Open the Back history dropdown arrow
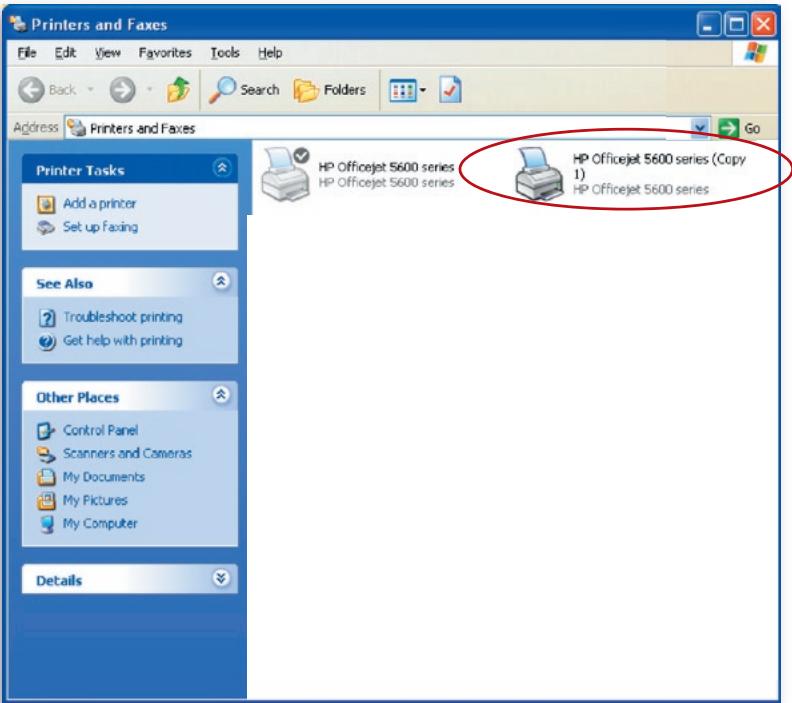Viewport: 792px width, 703px height. (x=91, y=89)
